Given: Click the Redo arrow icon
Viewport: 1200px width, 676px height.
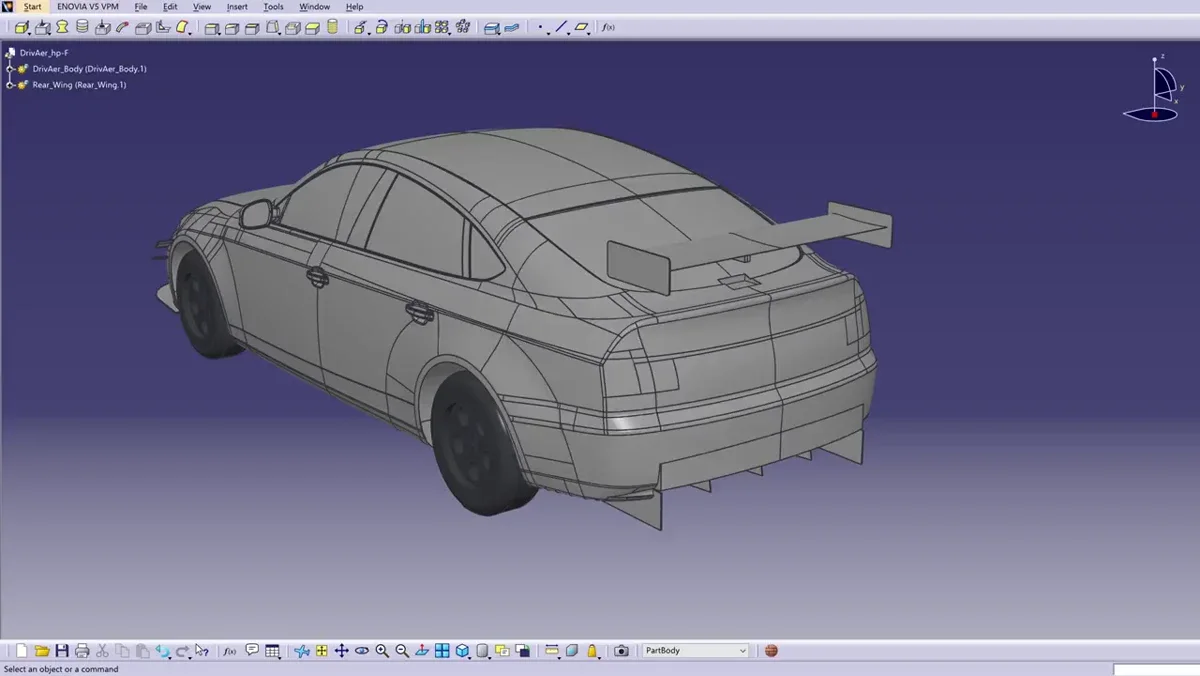Looking at the screenshot, I should [x=183, y=651].
